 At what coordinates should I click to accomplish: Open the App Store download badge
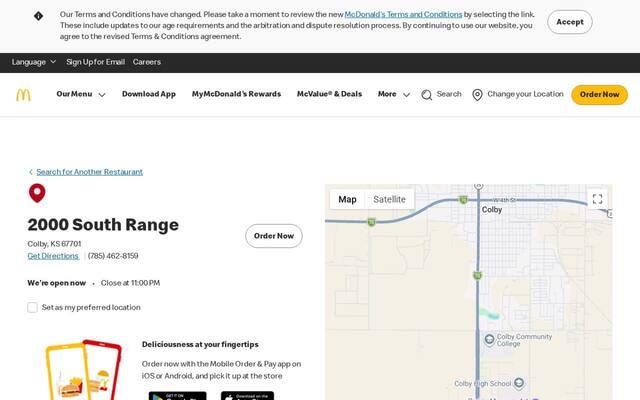tap(247, 396)
